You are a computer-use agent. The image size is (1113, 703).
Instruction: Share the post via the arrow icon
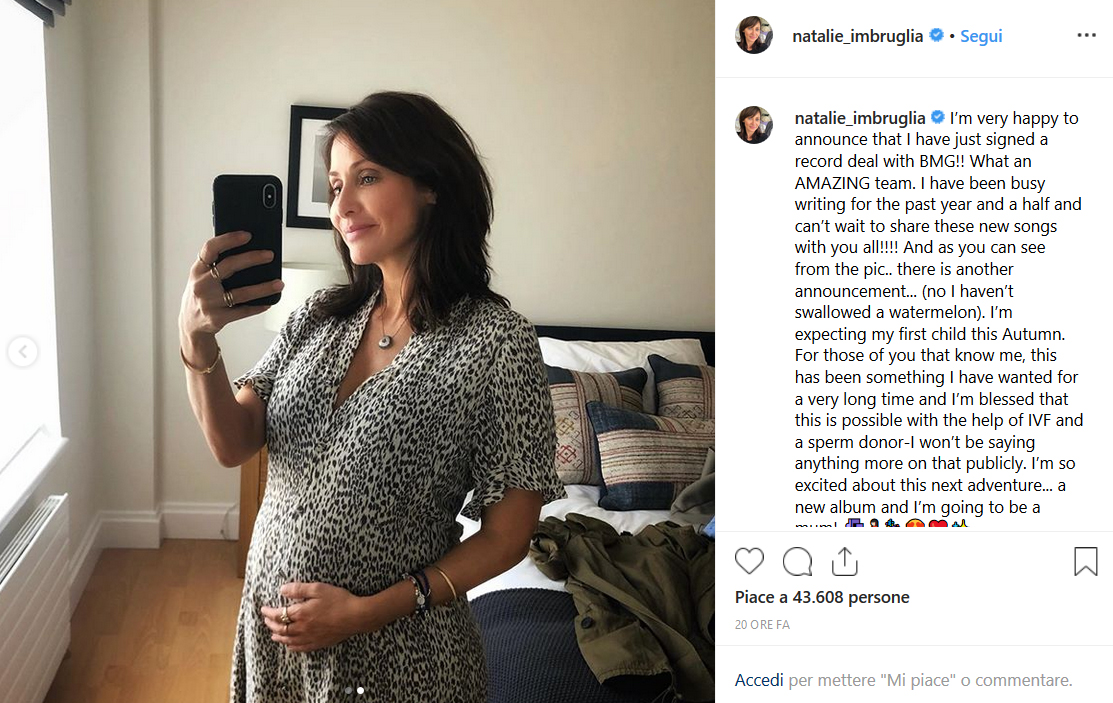(844, 560)
